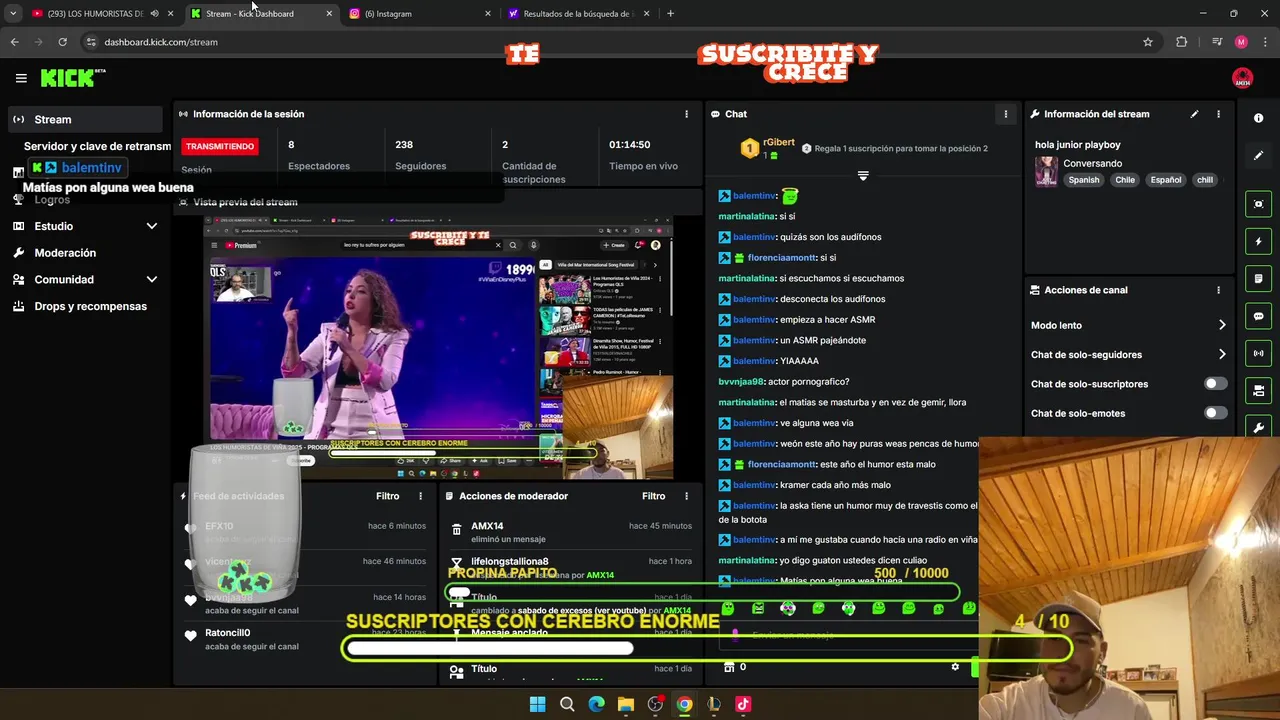Bookmark this page with star icon

(1148, 42)
